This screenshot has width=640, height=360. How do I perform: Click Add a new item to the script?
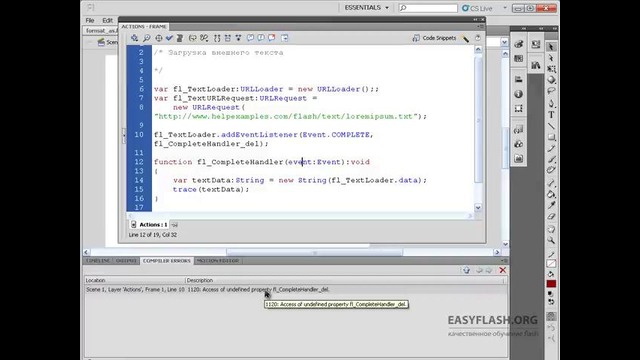tap(134, 38)
